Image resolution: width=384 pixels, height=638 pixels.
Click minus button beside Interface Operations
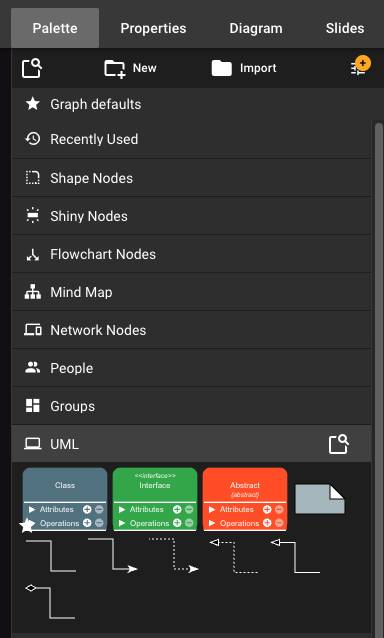(x=189, y=523)
